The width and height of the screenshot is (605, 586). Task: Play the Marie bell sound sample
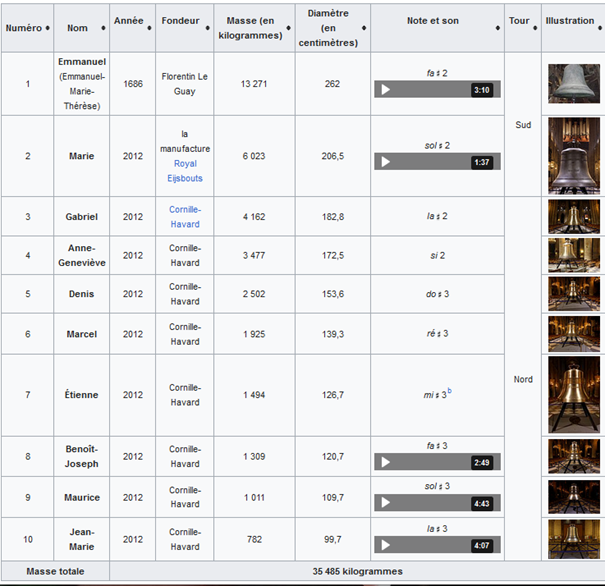(386, 162)
